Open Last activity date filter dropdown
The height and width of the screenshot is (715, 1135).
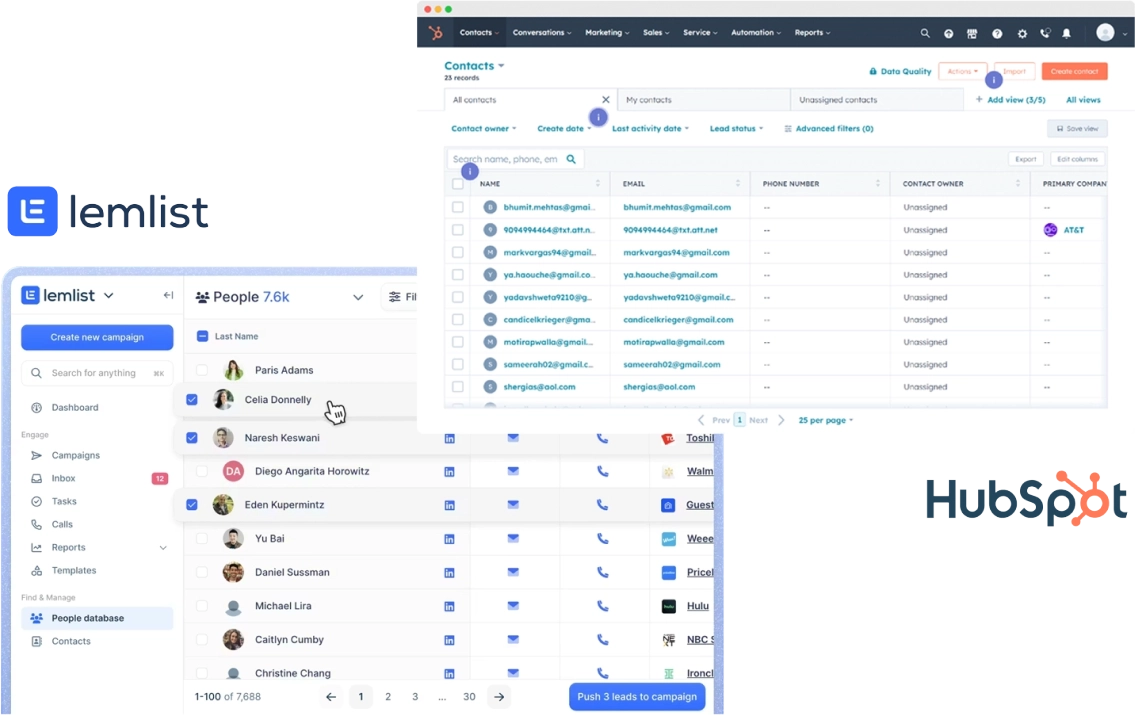coord(650,129)
